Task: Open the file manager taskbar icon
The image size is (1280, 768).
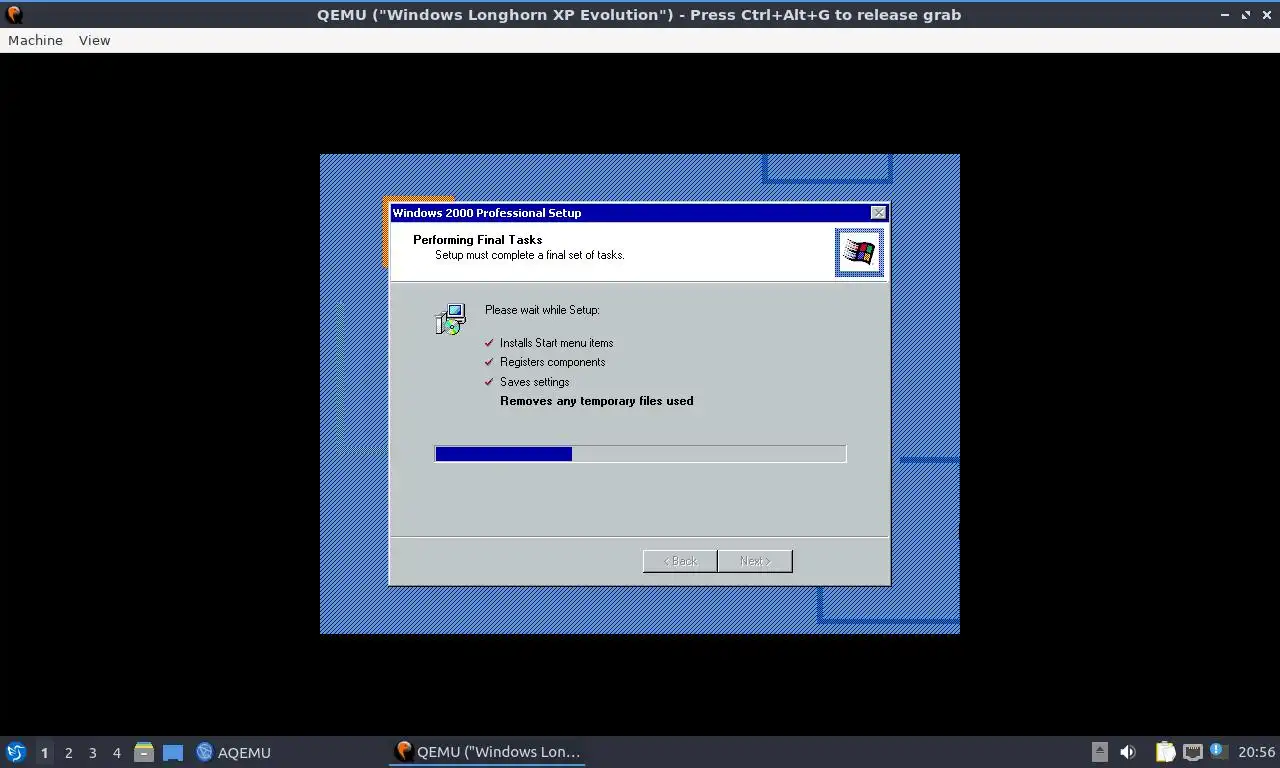Action: 144,752
